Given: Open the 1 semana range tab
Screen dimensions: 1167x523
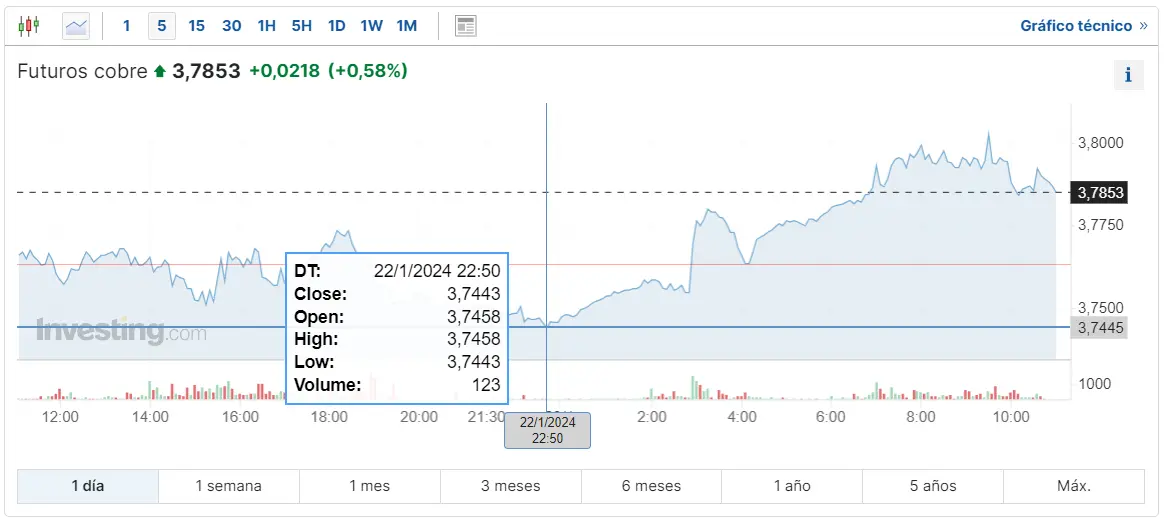Looking at the screenshot, I should click(x=228, y=486).
